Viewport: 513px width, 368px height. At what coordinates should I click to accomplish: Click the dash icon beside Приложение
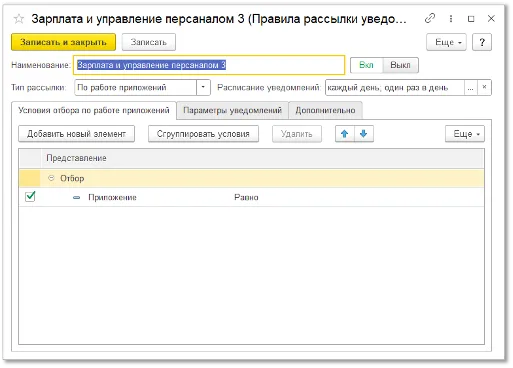coord(76,198)
